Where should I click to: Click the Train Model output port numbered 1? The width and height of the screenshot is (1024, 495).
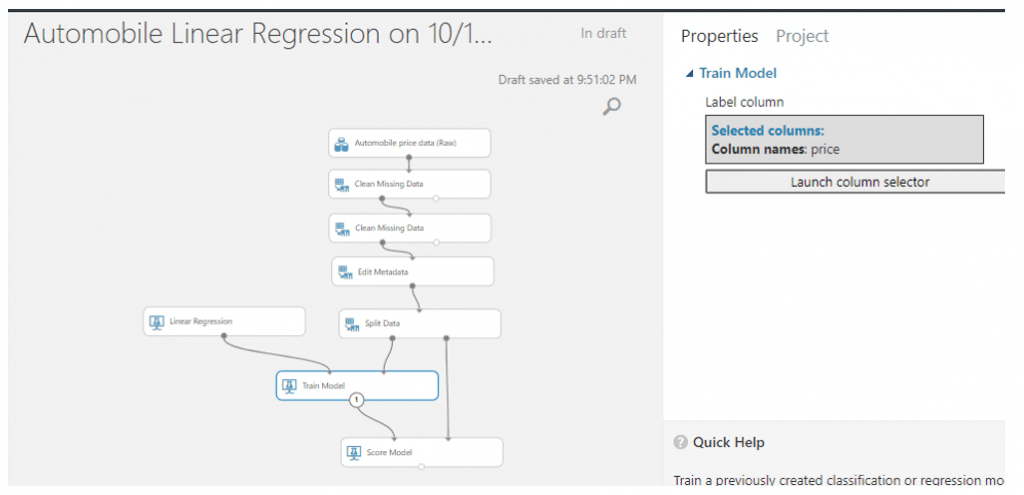pos(356,400)
